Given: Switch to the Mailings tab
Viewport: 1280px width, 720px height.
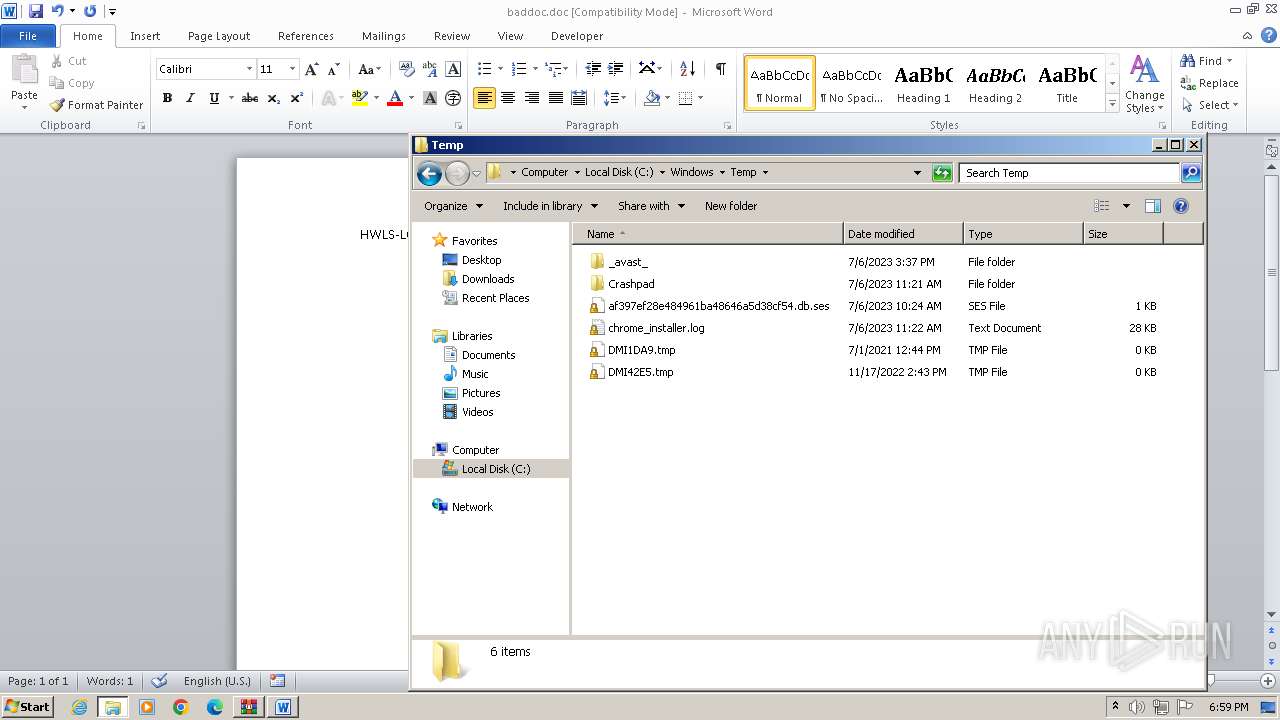Looking at the screenshot, I should [384, 36].
